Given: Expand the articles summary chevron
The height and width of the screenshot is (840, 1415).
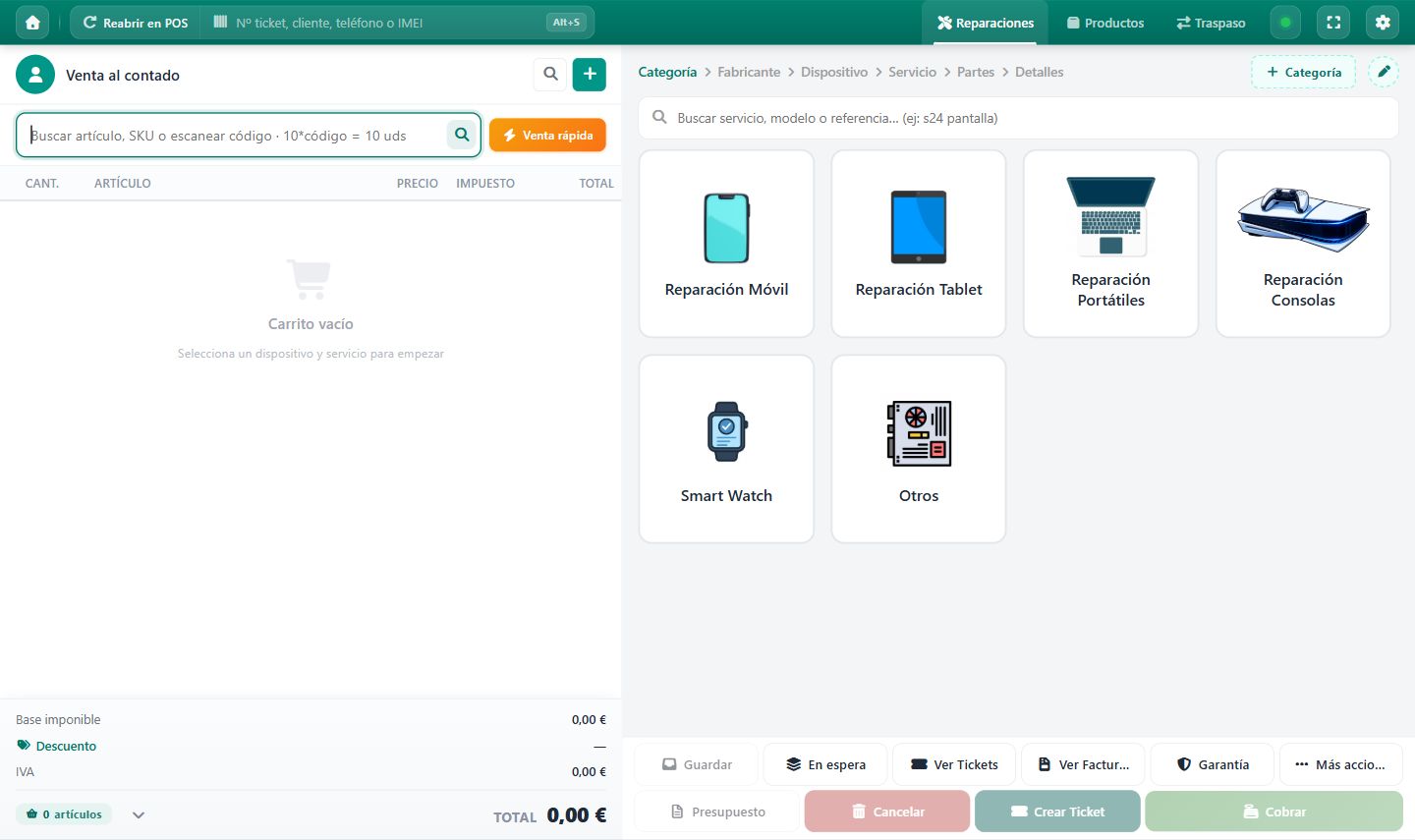Looking at the screenshot, I should 139,814.
